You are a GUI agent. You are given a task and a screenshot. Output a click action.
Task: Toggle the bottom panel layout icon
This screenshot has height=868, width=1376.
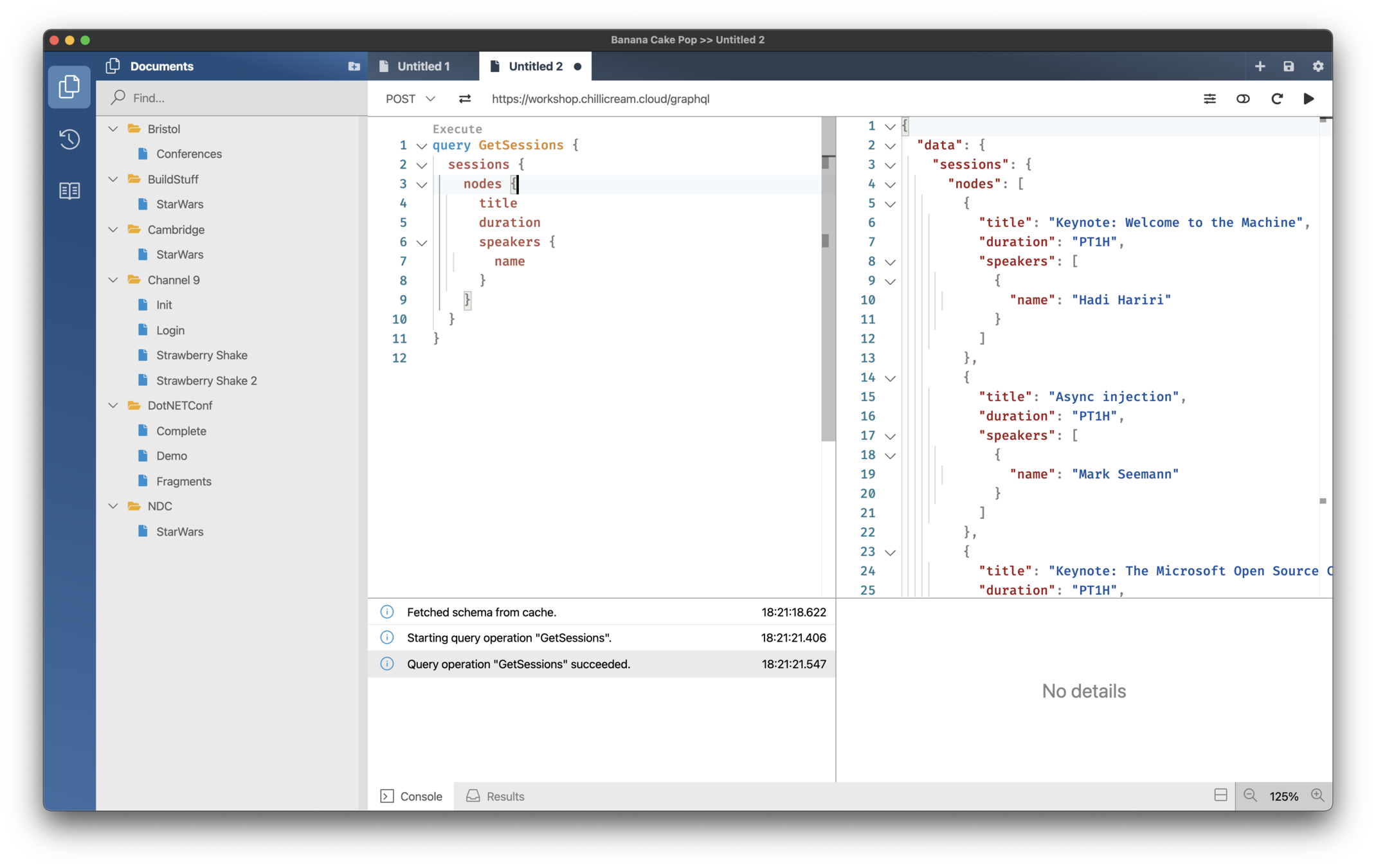click(1220, 795)
